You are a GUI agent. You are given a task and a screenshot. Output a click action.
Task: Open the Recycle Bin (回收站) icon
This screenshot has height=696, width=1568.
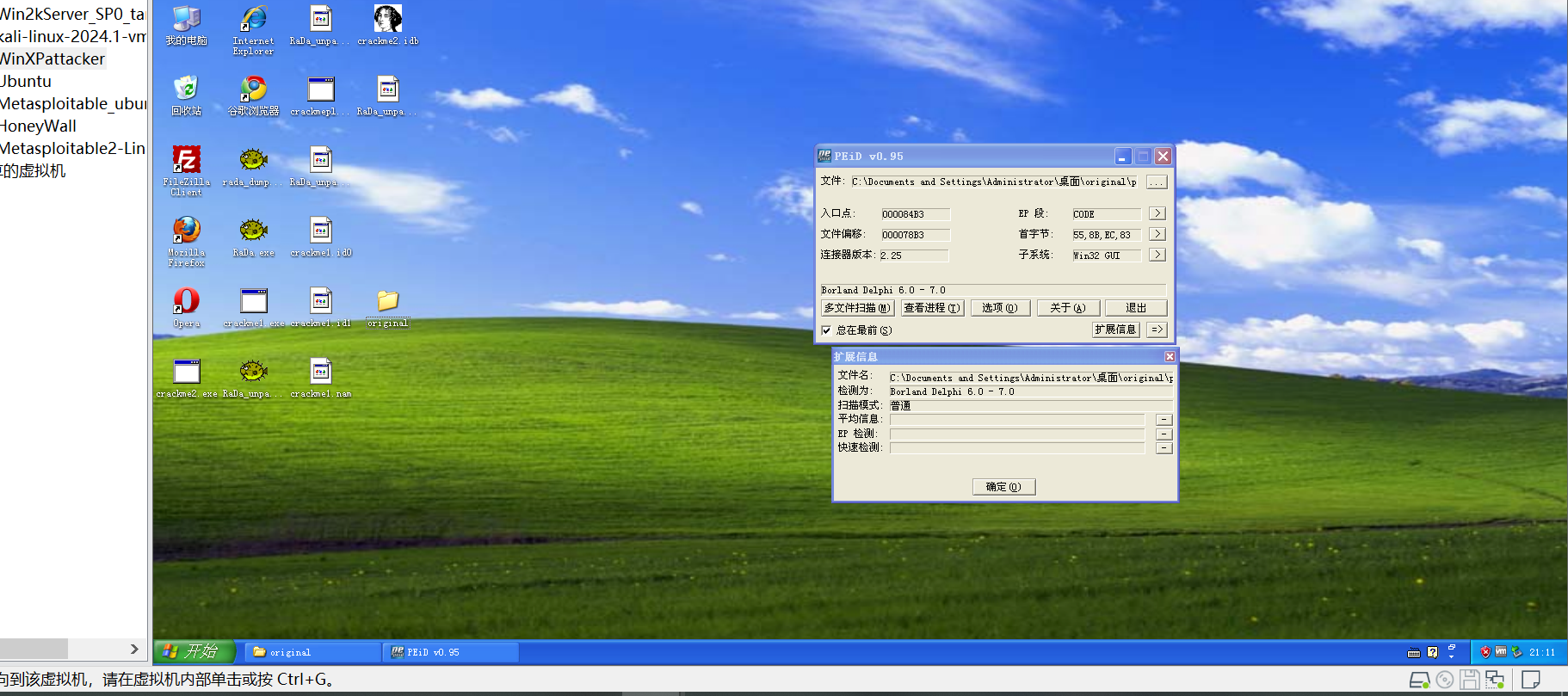186,89
